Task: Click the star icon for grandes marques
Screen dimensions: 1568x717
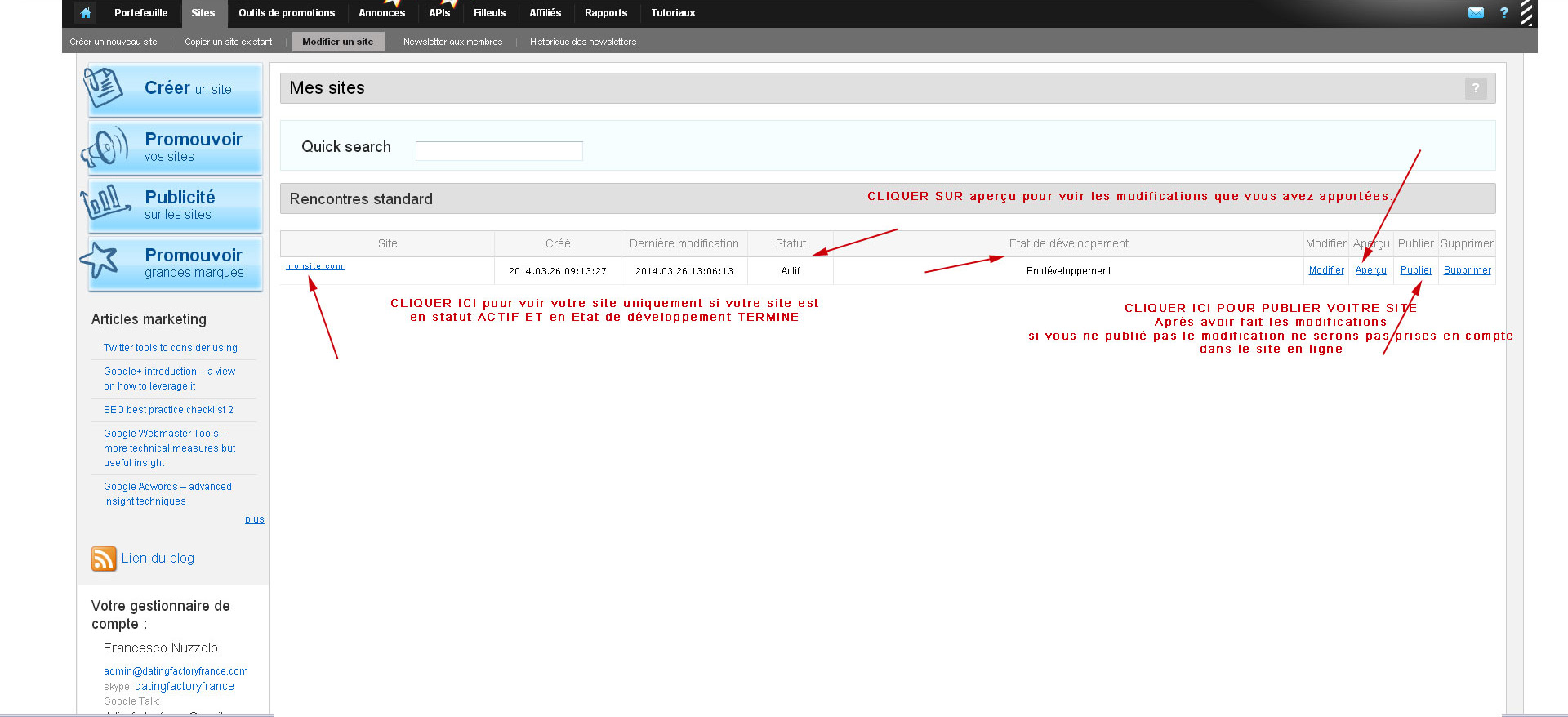Action: click(100, 261)
